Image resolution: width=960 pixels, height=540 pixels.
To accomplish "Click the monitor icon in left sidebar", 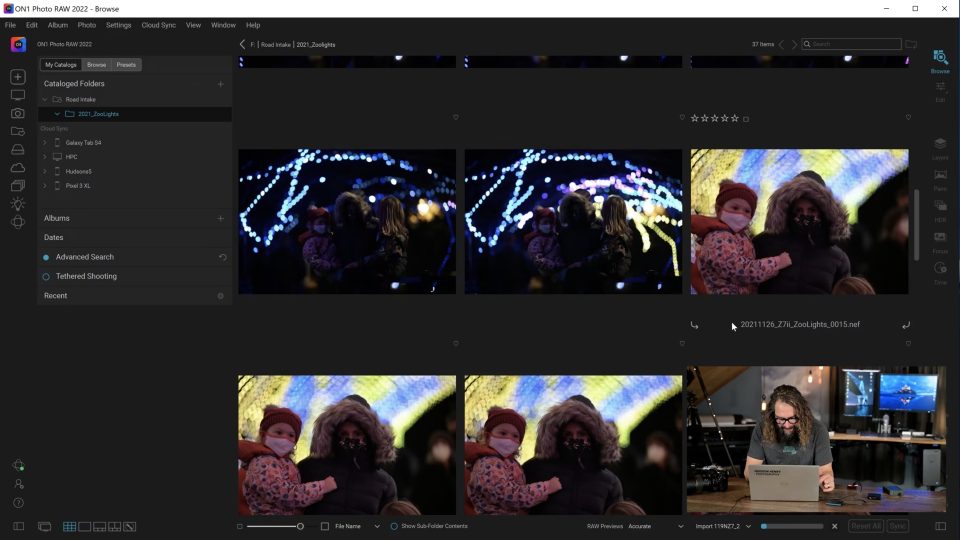I will pyautogui.click(x=18, y=95).
